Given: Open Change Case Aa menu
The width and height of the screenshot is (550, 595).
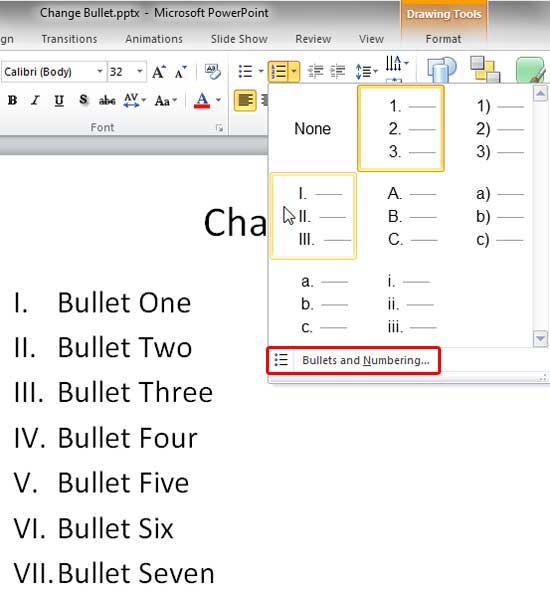Looking at the screenshot, I should pos(166,101).
